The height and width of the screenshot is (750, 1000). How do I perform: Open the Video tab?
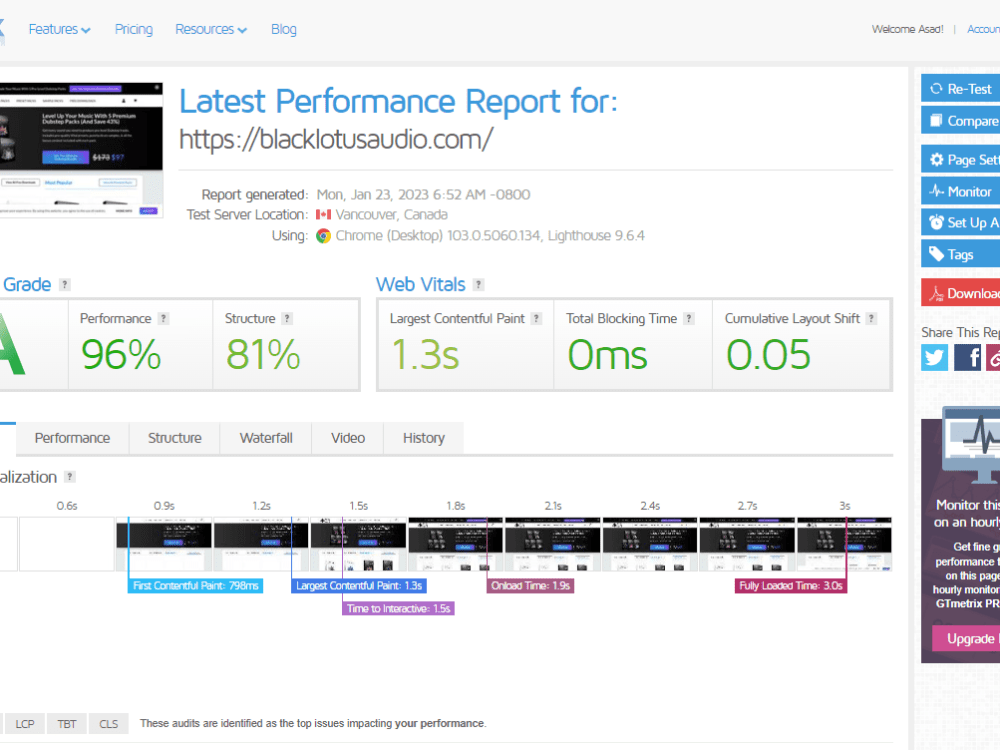point(348,438)
